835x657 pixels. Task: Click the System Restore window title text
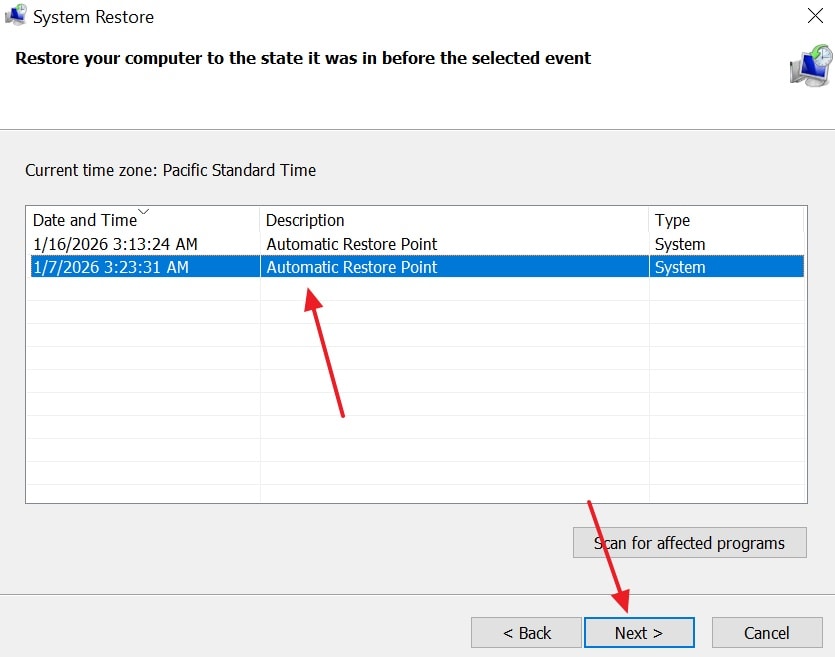point(94,17)
